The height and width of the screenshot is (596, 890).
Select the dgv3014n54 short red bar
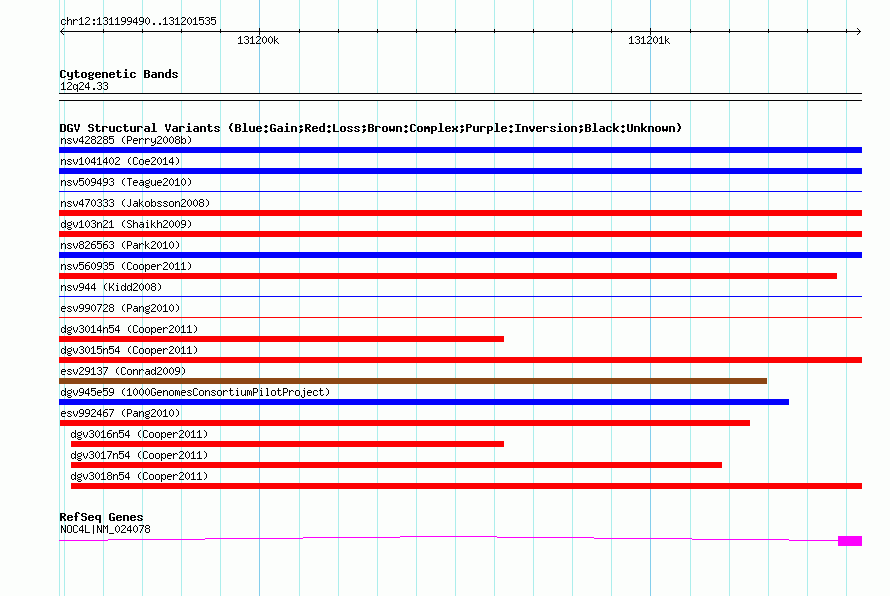[282, 339]
